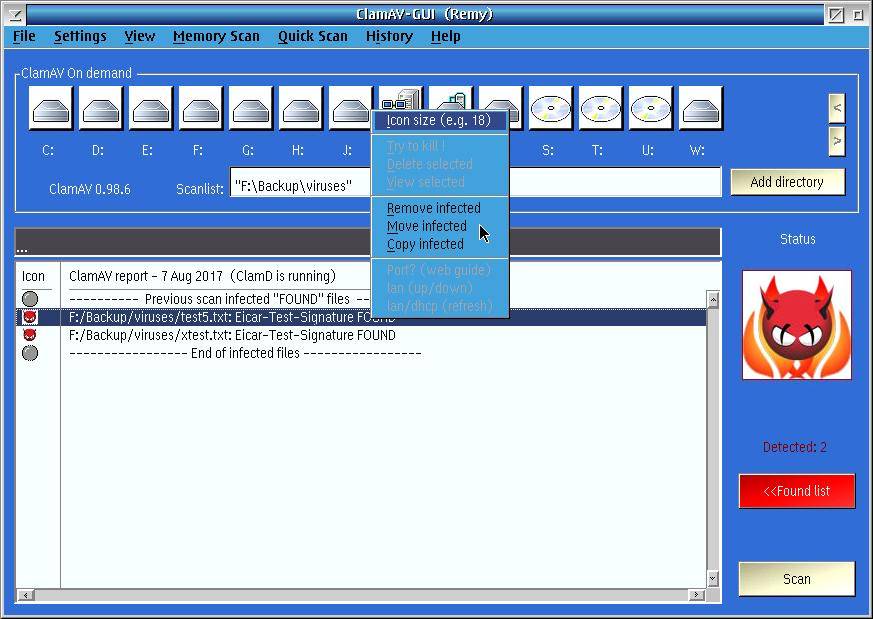Image resolution: width=873 pixels, height=619 pixels.
Task: Click the Icon column header
Action: (33, 276)
